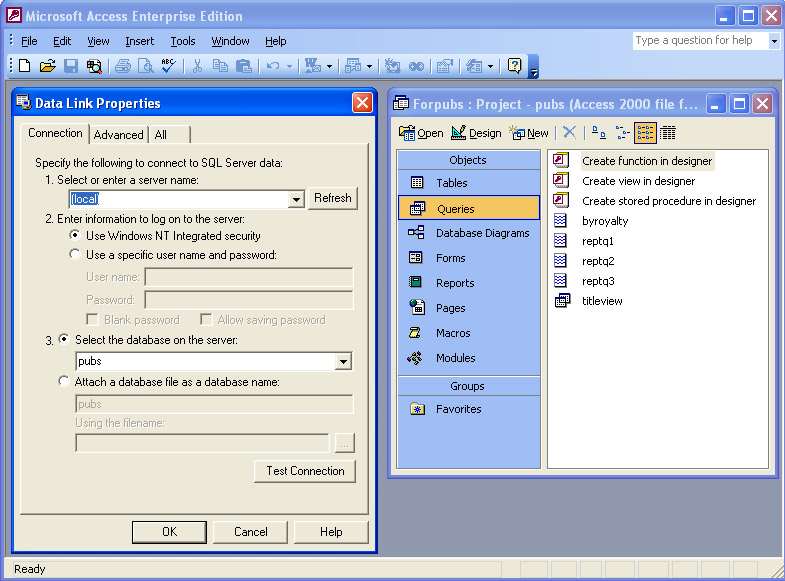
Task: Select Use Windows NT Integrated security
Action: coord(76,236)
